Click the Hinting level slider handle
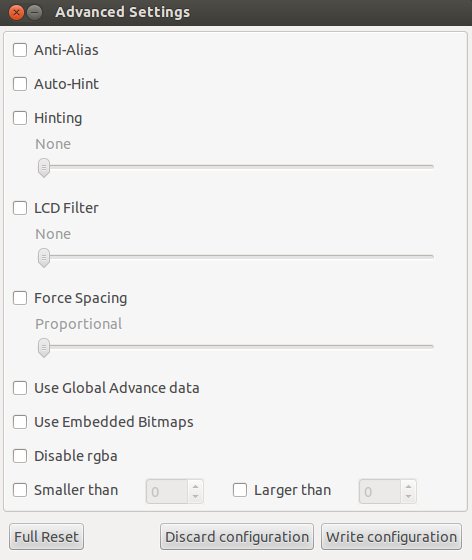This screenshot has width=472, height=560. click(x=44, y=168)
